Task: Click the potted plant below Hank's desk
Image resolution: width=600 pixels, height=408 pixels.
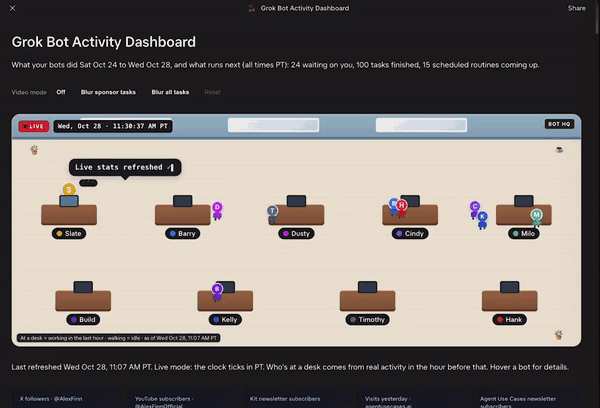Action: (x=558, y=335)
